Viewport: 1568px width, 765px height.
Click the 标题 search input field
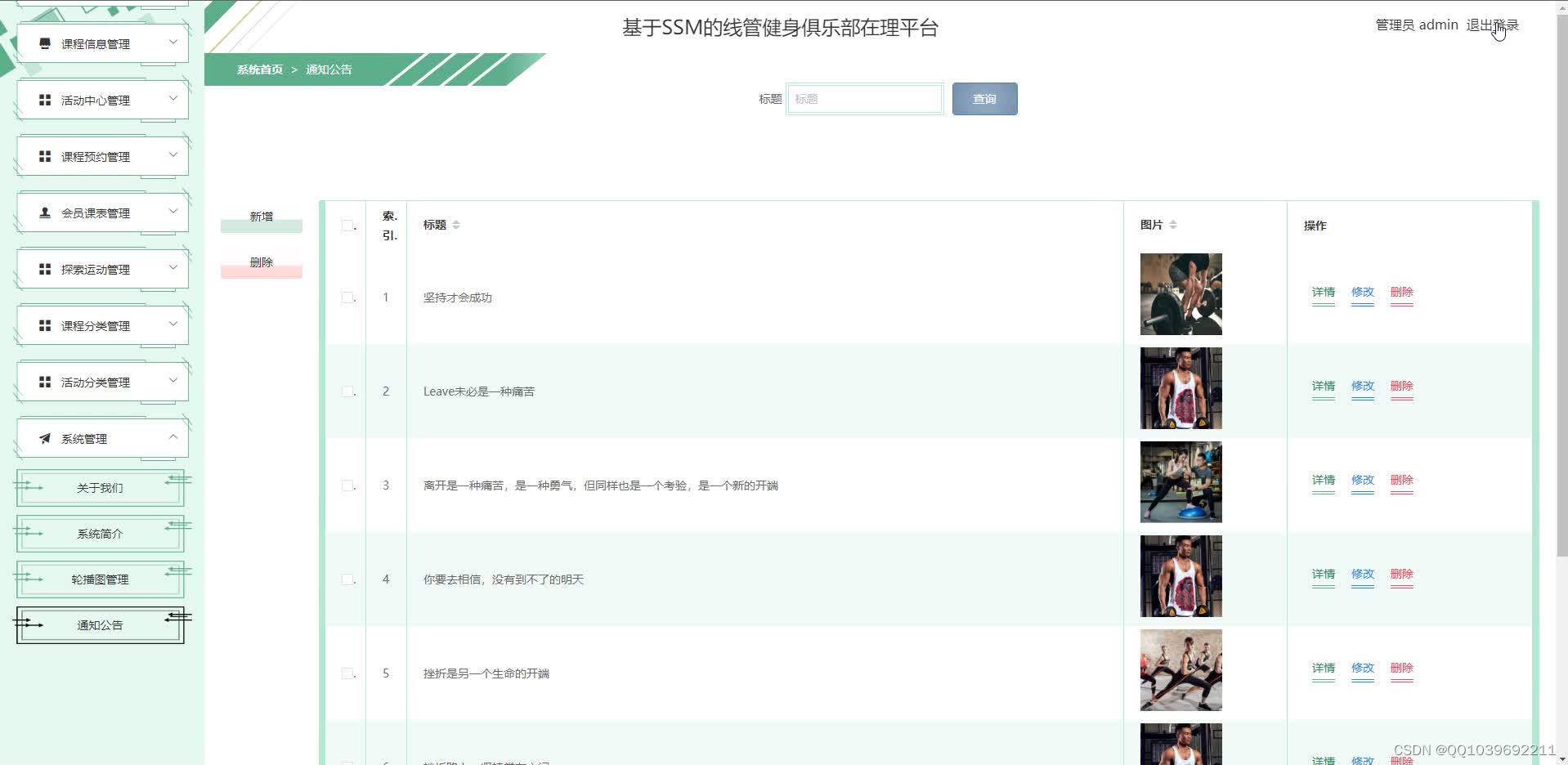pyautogui.click(x=864, y=99)
